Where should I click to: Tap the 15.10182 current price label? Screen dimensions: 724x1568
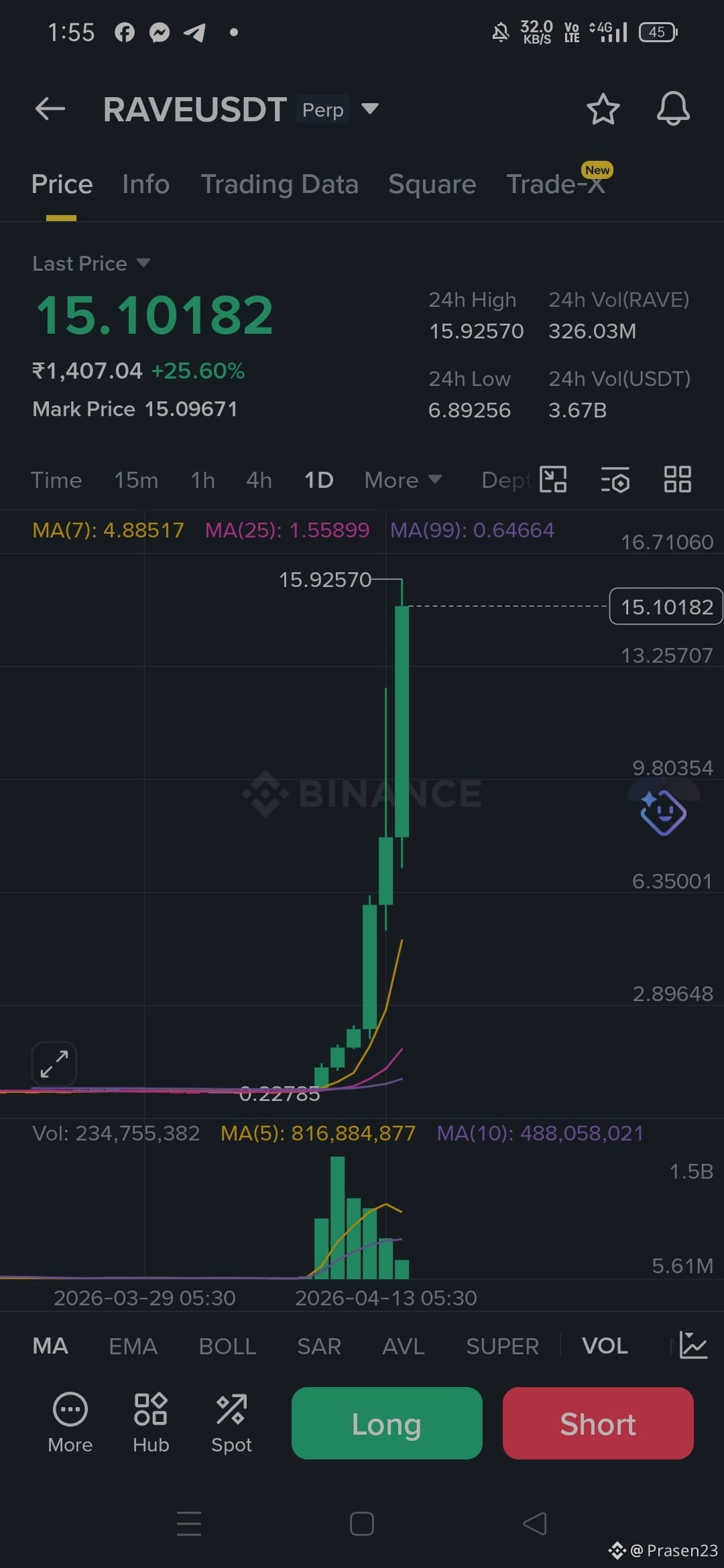(666, 606)
